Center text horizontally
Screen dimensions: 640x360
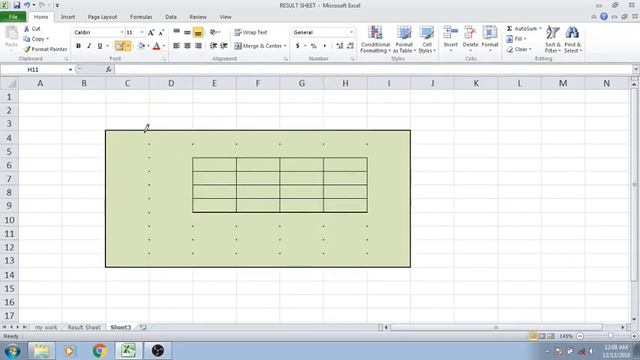(x=187, y=46)
